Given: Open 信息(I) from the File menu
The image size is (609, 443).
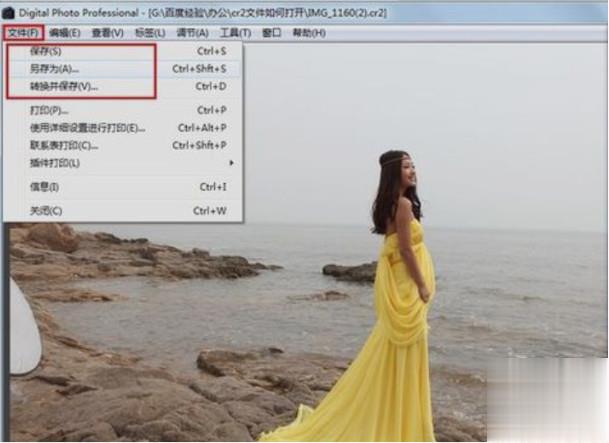Looking at the screenshot, I should pos(123,187).
